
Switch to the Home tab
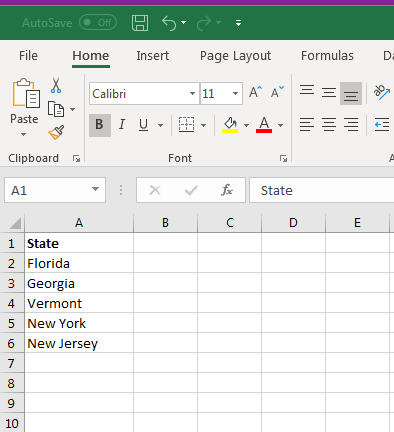[x=91, y=56]
